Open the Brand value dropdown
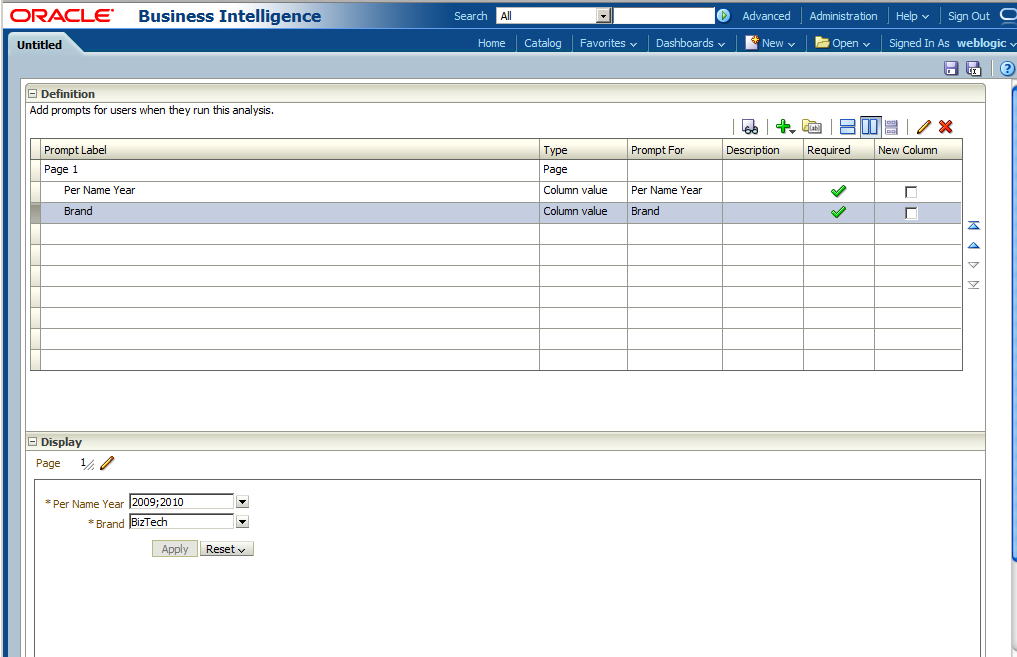This screenshot has width=1017, height=657. tap(241, 521)
